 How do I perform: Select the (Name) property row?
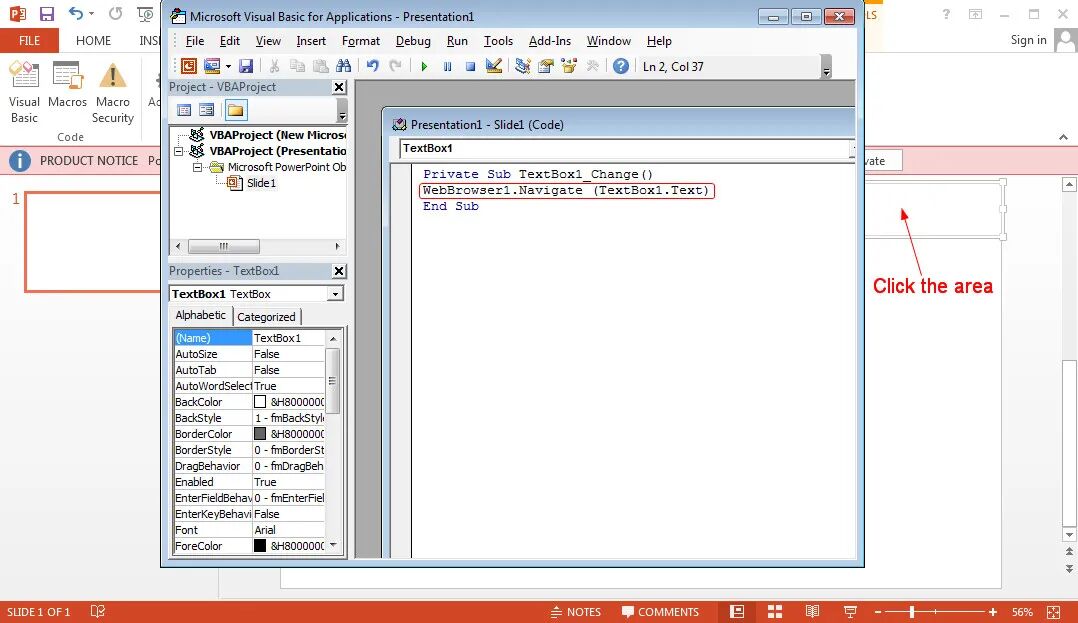click(248, 338)
